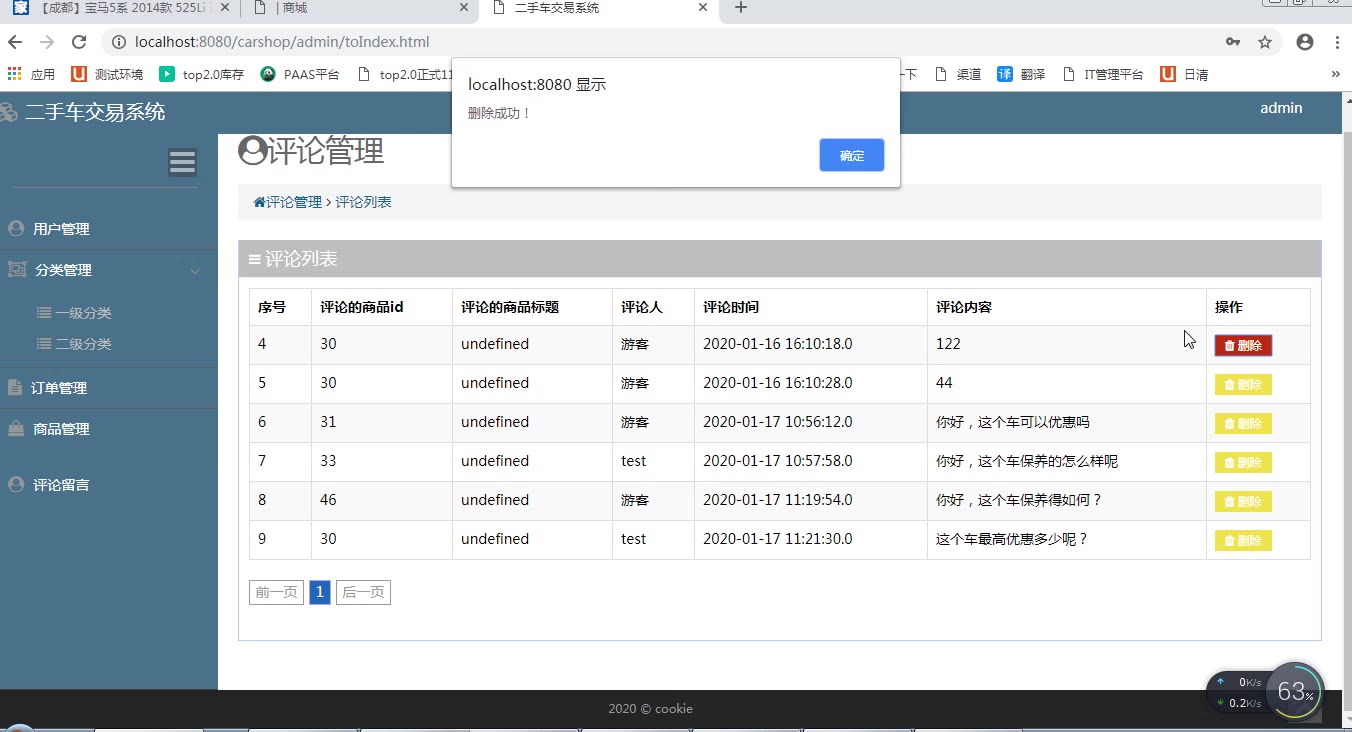Click the 评论的商品id column header
Image resolution: width=1352 pixels, height=732 pixels.
pyautogui.click(x=362, y=307)
